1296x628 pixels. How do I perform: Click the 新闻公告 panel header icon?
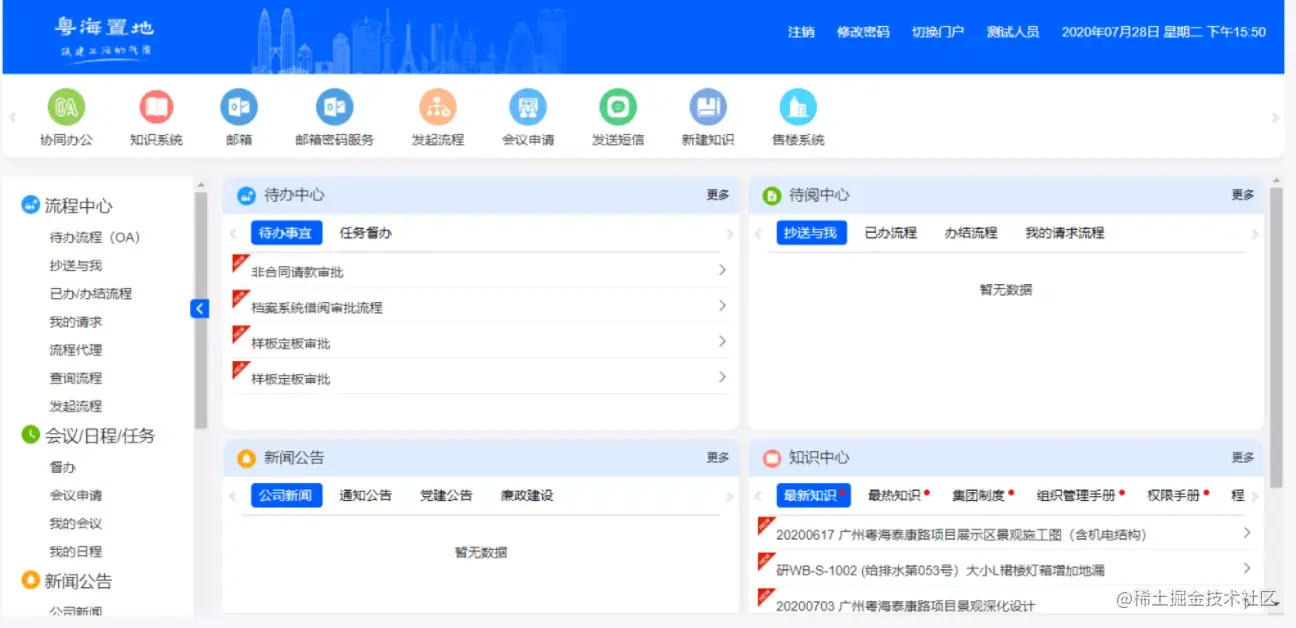point(246,458)
